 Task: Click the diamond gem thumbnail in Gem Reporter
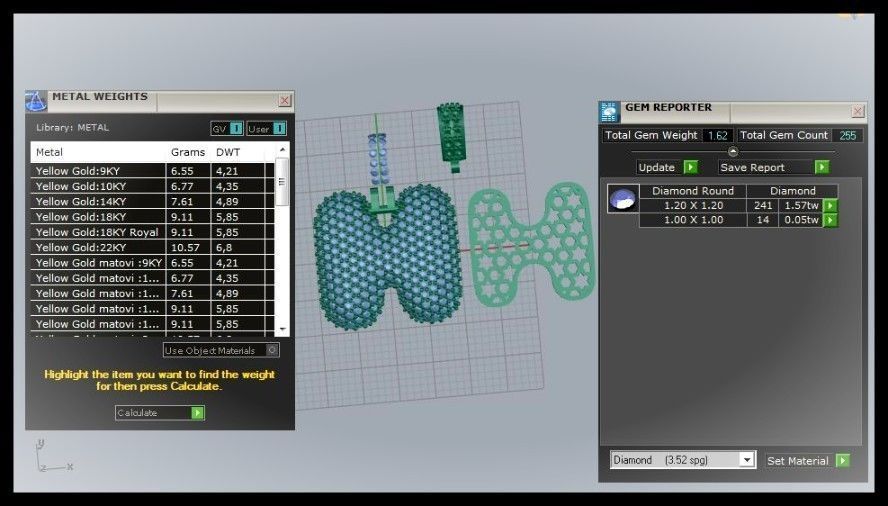(623, 198)
